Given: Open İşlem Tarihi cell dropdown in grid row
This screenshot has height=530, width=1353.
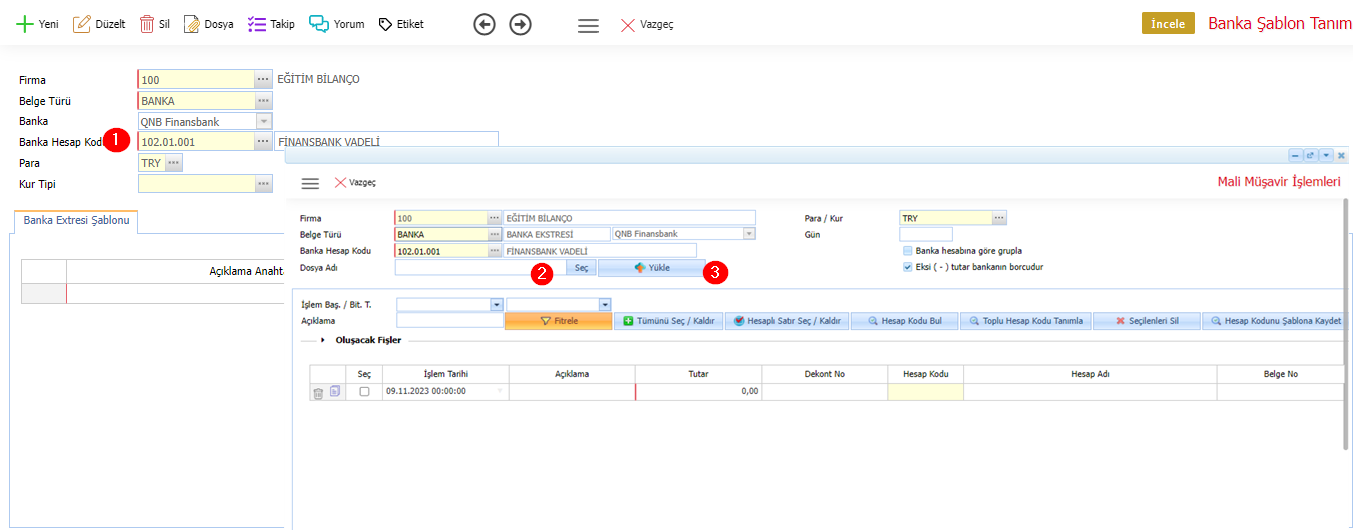Looking at the screenshot, I should point(500,392).
